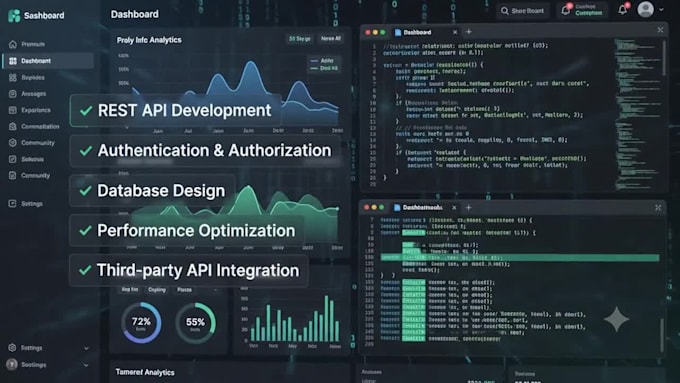Image resolution: width=680 pixels, height=383 pixels.
Task: Open the standalone notification bell
Action: 623,10
